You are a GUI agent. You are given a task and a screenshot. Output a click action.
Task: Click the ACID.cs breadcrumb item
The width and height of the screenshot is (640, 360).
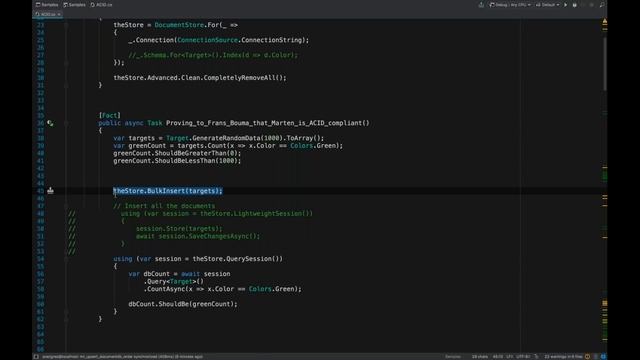(101, 5)
